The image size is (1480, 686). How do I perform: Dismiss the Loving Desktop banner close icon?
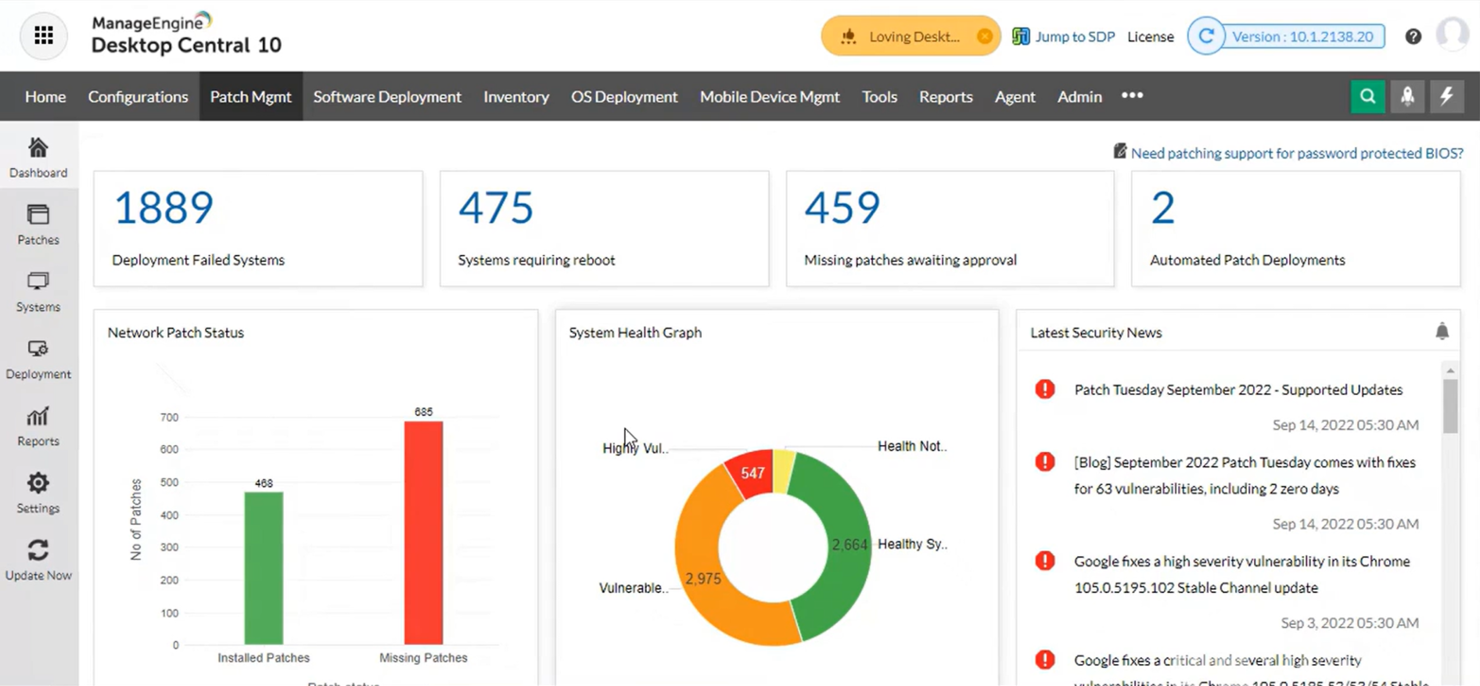click(984, 37)
